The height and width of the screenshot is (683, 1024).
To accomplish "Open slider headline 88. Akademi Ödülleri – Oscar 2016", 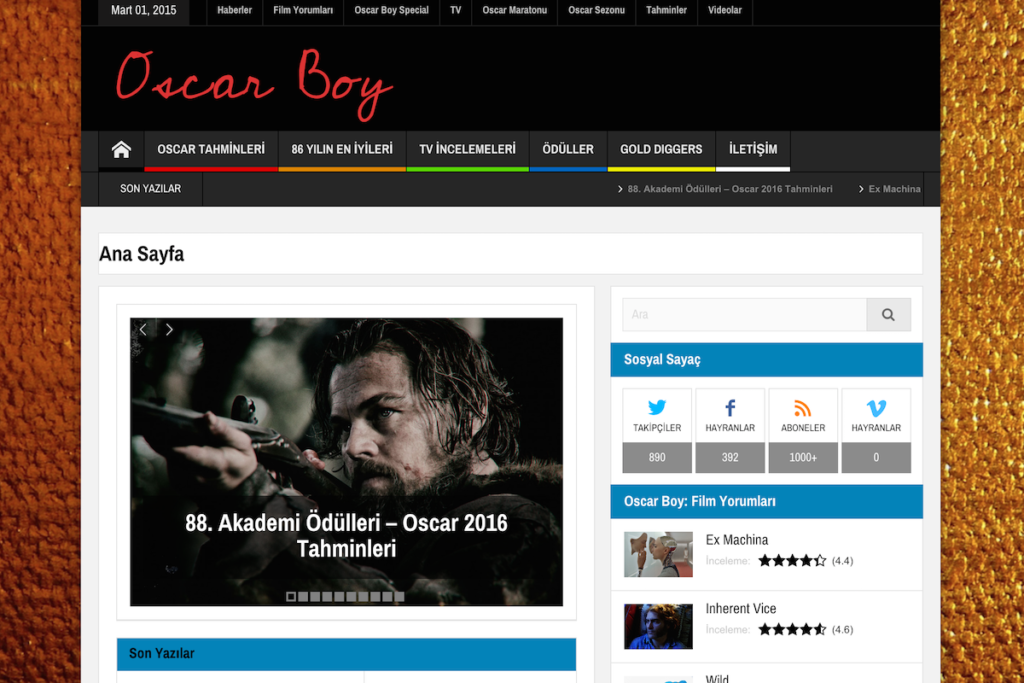I will click(346, 535).
